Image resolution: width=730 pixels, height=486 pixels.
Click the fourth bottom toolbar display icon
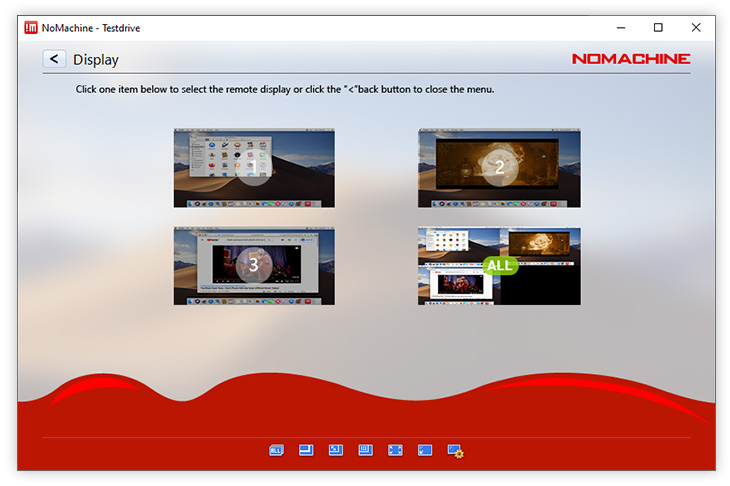click(366, 451)
